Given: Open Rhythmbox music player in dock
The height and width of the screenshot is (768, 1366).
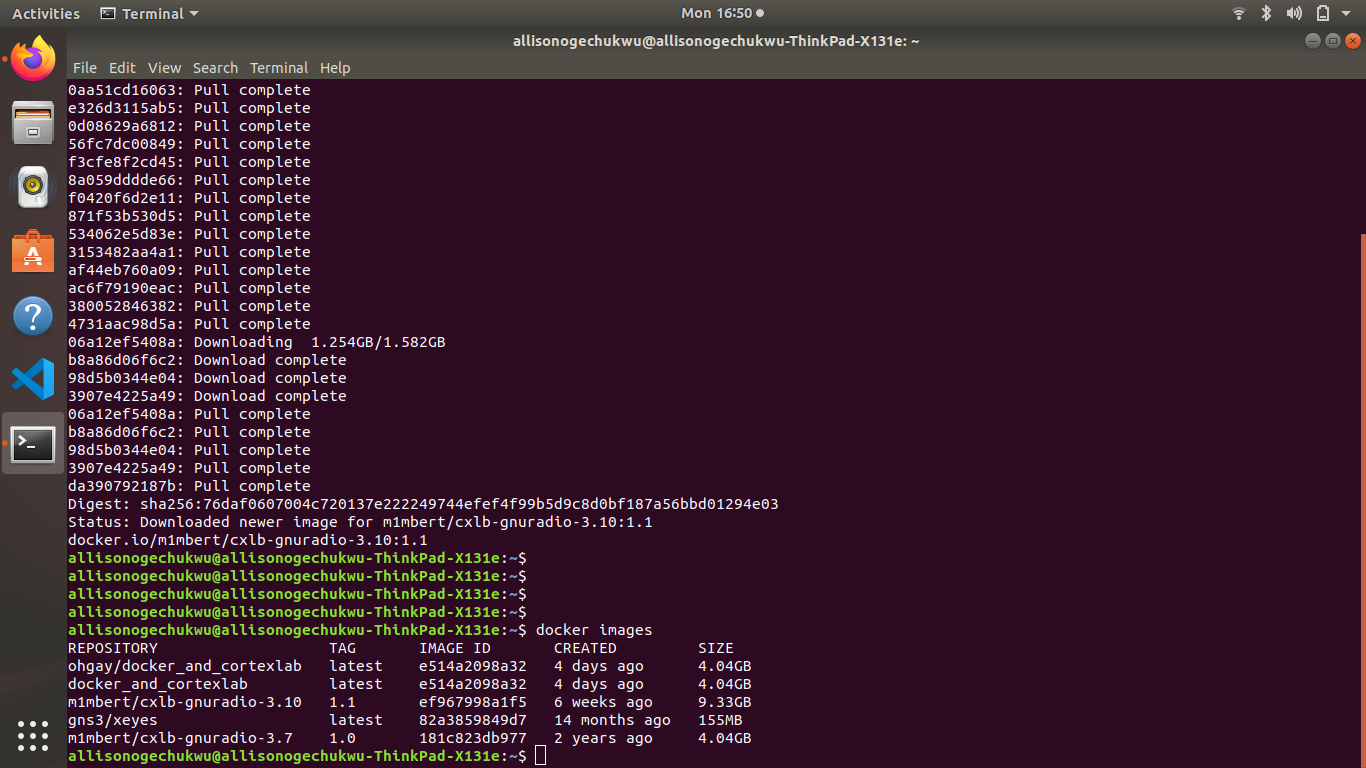Looking at the screenshot, I should coord(33,187).
